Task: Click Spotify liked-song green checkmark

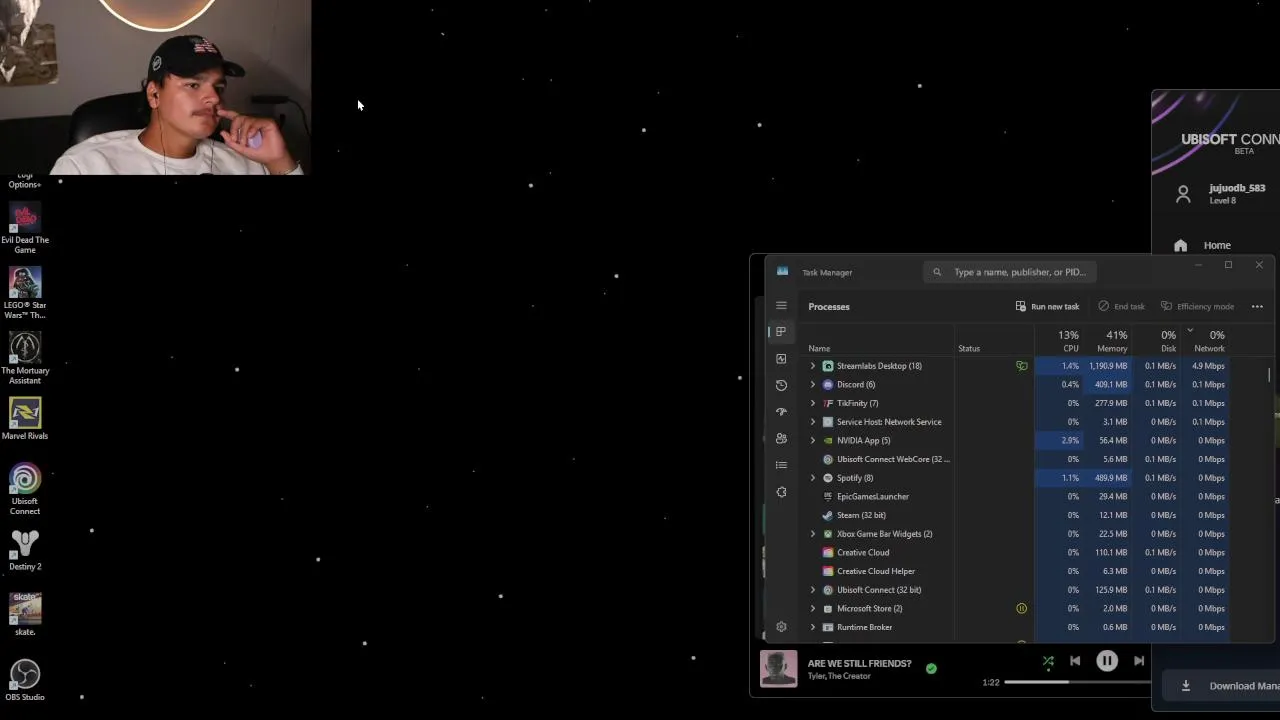Action: click(931, 668)
